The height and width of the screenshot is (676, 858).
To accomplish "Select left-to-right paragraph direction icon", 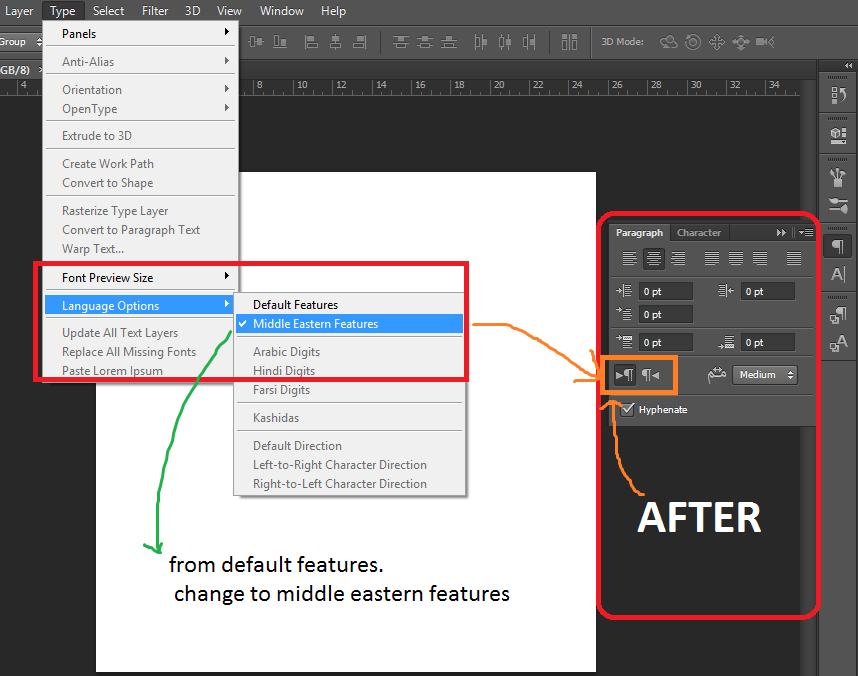I will coord(625,375).
